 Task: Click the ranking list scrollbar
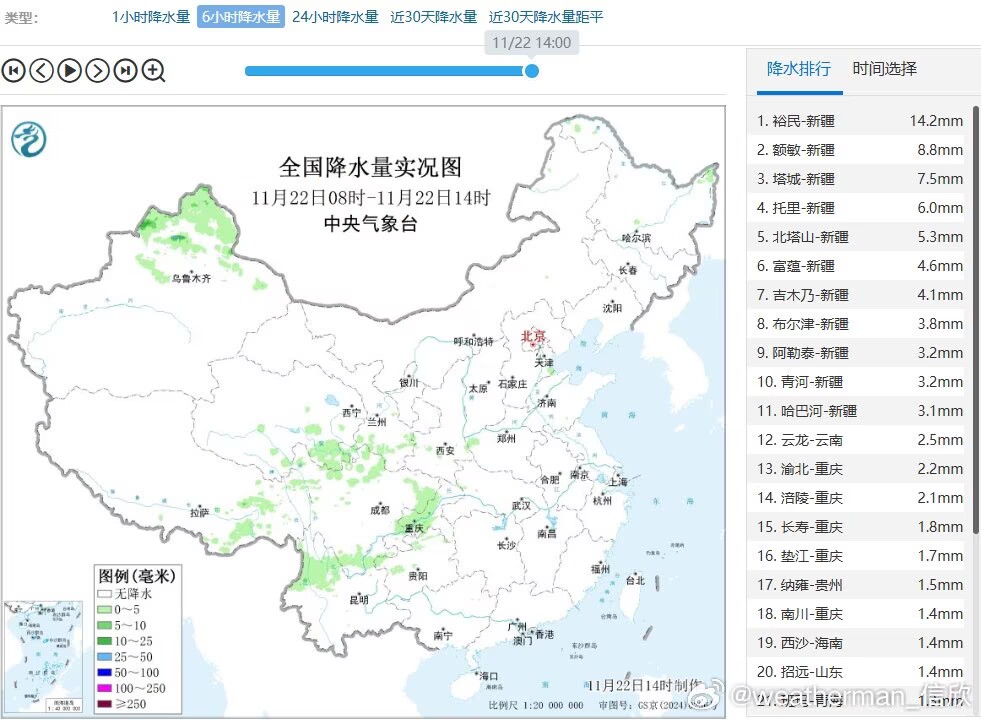click(975, 320)
